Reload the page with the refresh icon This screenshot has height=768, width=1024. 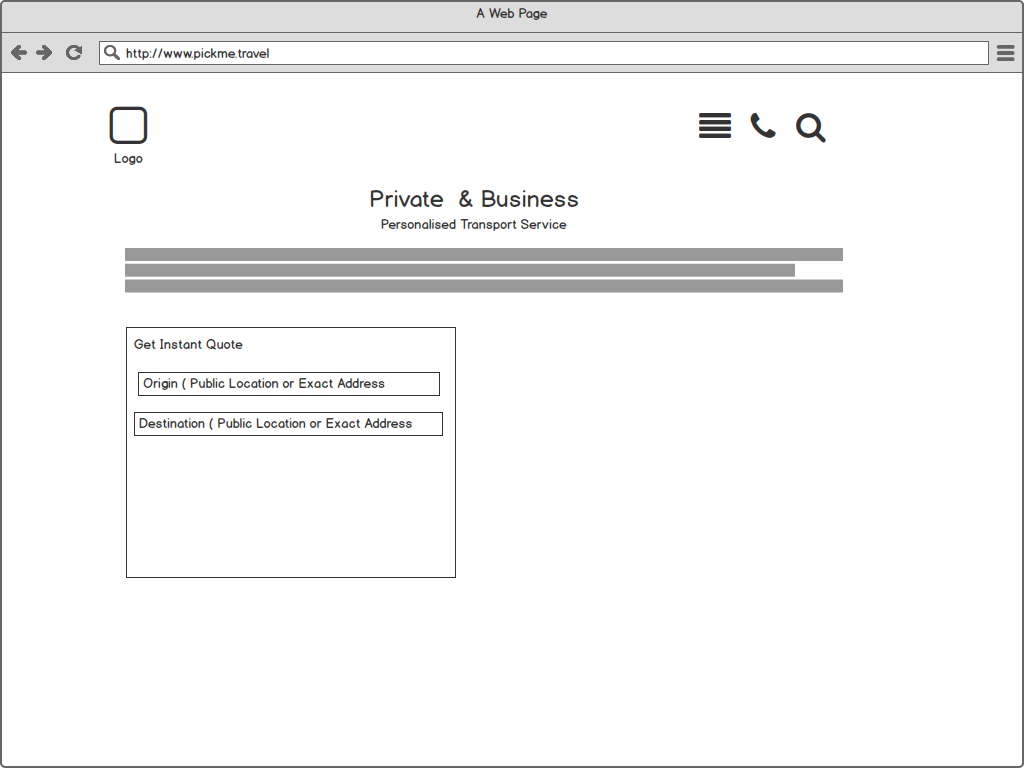pos(74,53)
